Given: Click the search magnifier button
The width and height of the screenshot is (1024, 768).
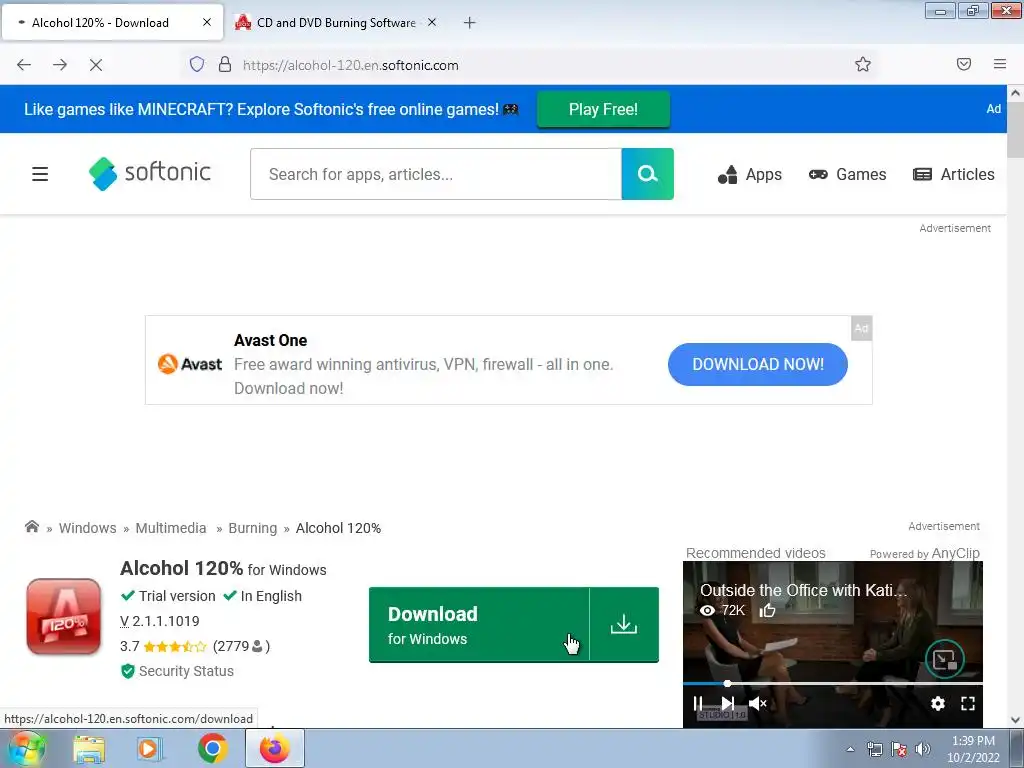Looking at the screenshot, I should point(647,174).
